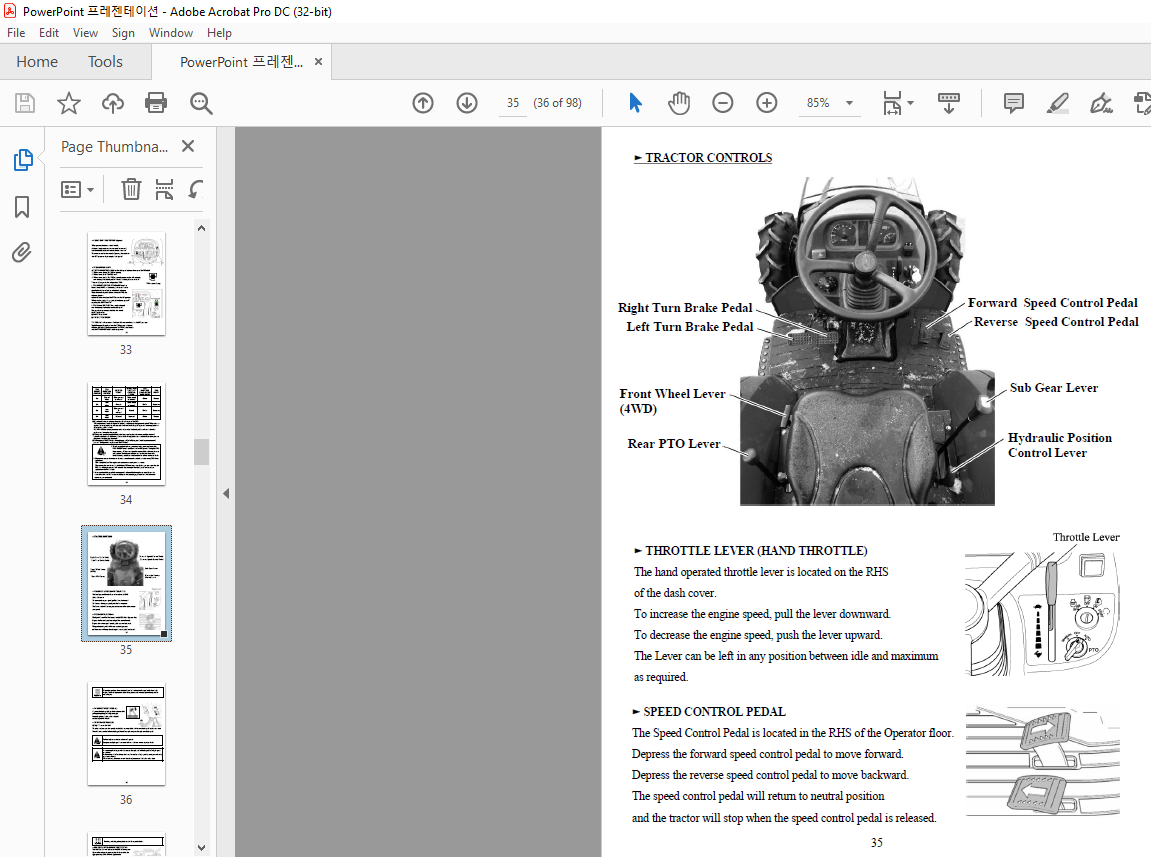Viewport: 1151px width, 857px height.
Task: Open the Bookmarks sidebar icon
Action: coord(22,206)
